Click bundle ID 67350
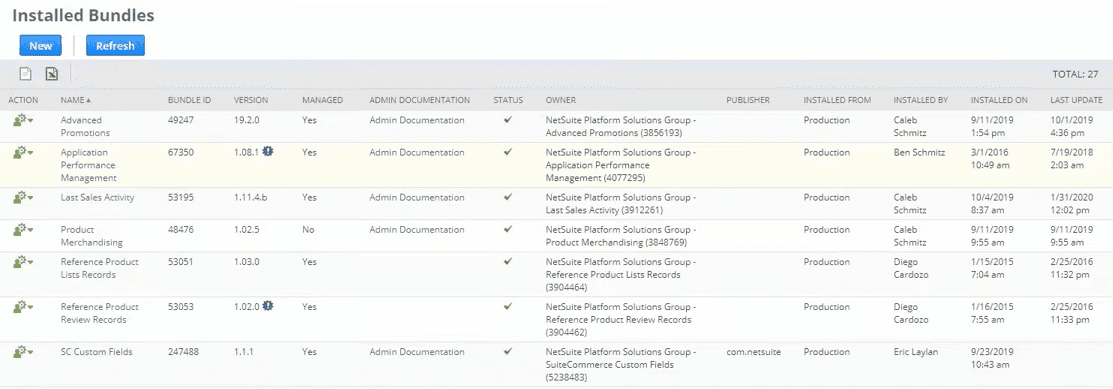 coord(180,153)
